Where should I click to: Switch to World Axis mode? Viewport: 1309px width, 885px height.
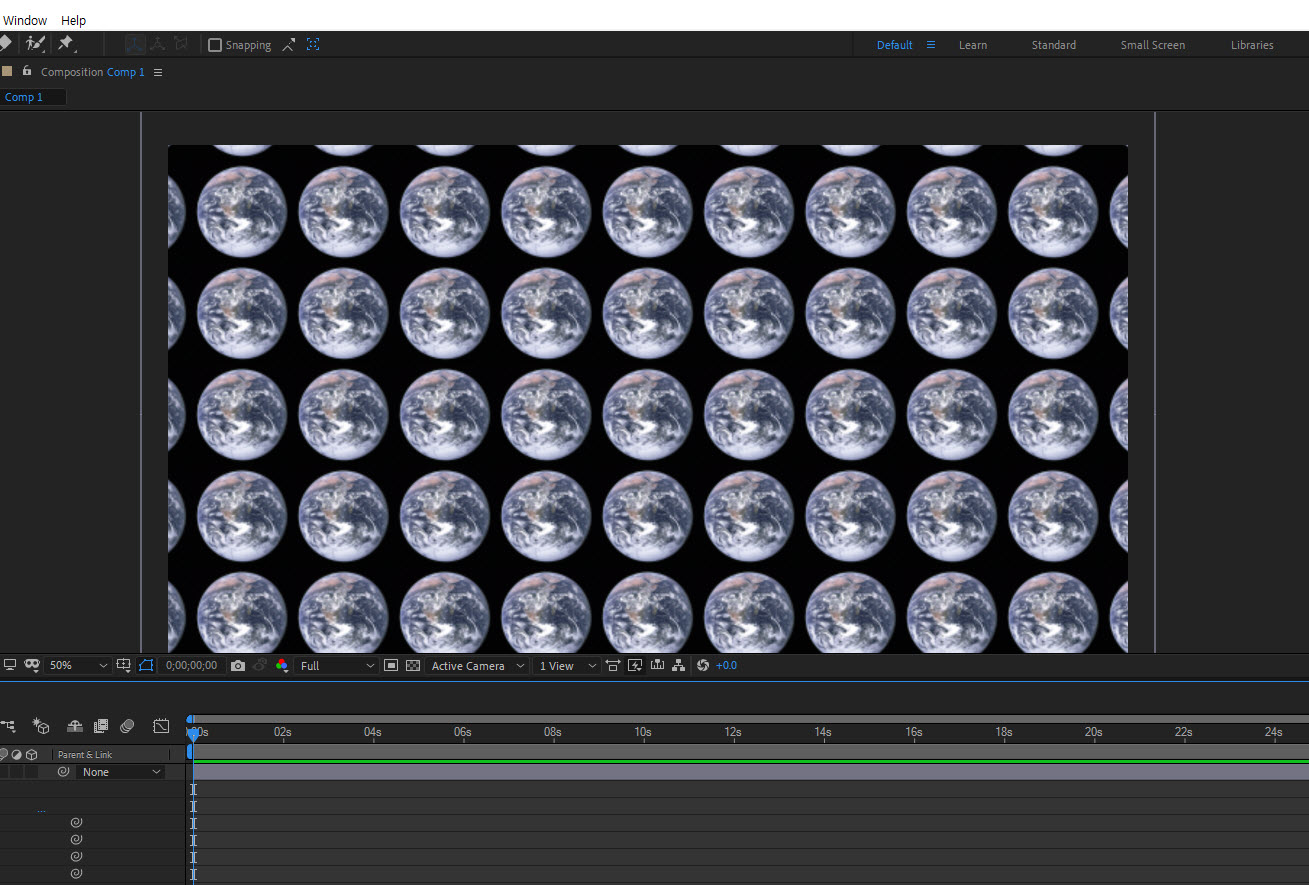(x=157, y=44)
